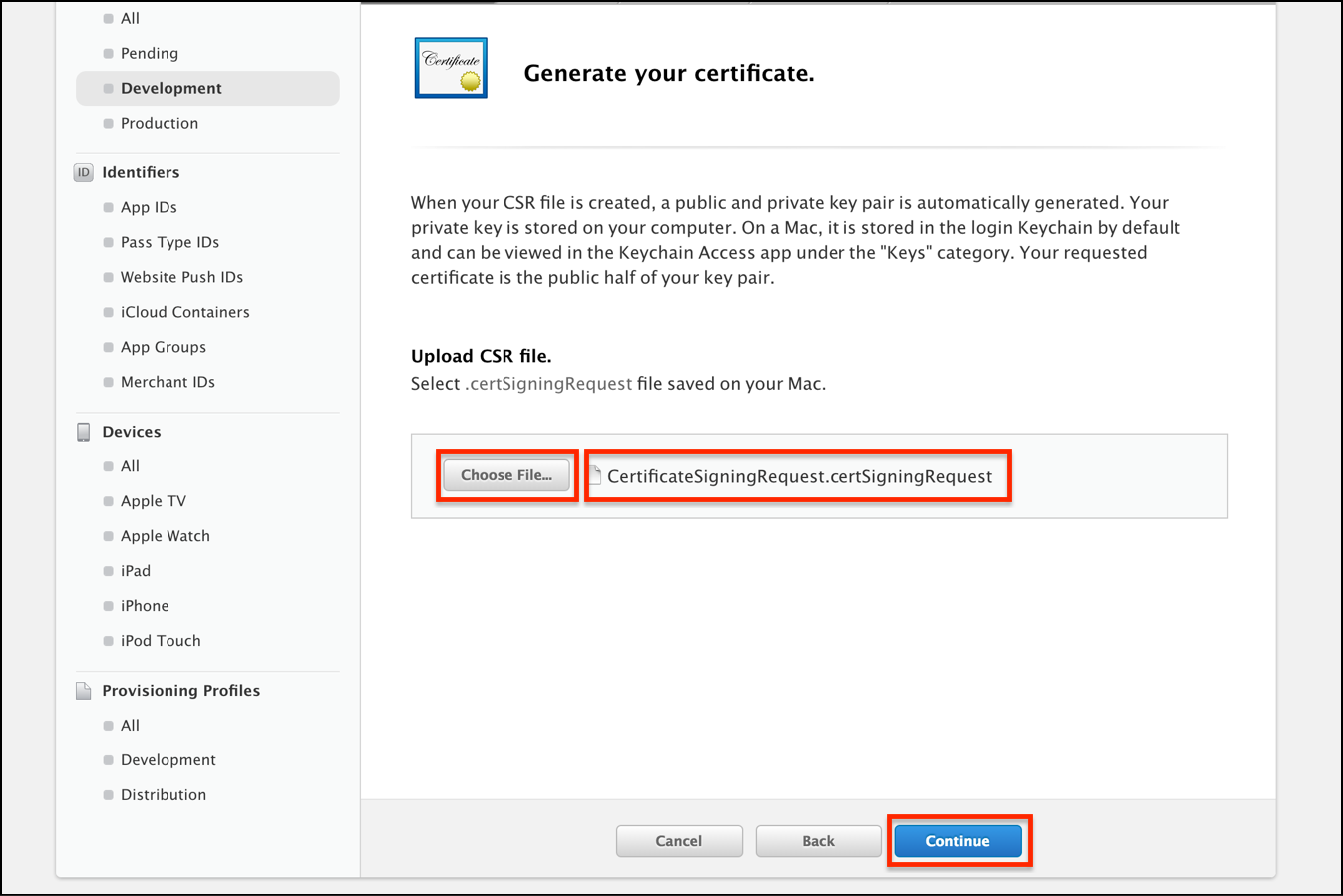Screen dimensions: 1343x896
Task: Select iPhone in the Devices list
Action: coord(144,605)
